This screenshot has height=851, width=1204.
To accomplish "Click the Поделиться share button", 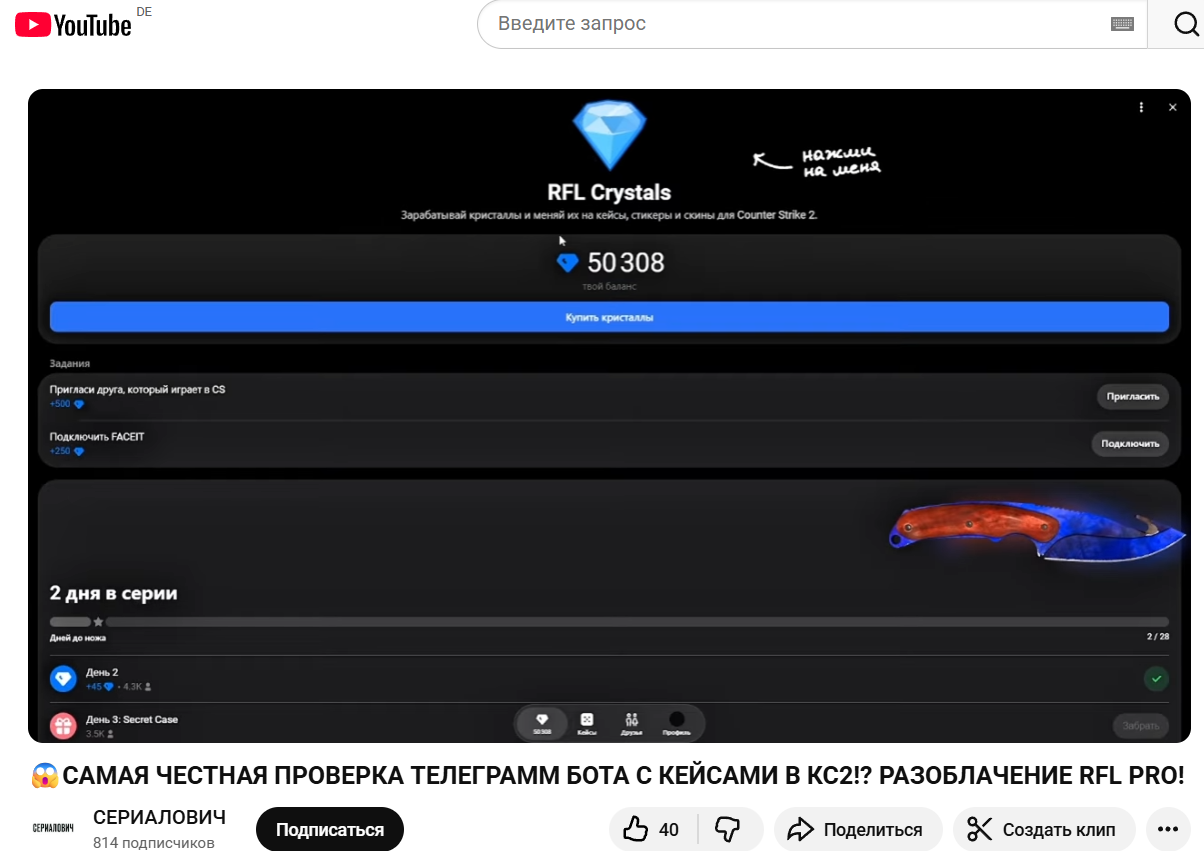I will pyautogui.click(x=858, y=829).
